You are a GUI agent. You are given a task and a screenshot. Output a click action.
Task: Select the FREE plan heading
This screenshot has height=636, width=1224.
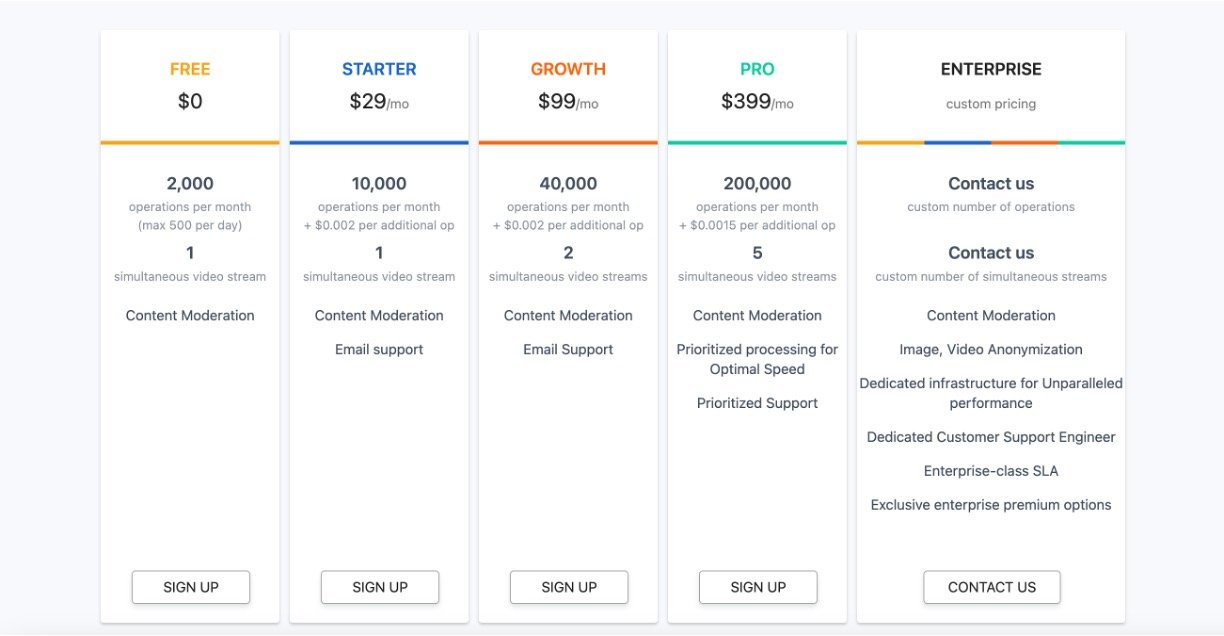tap(190, 69)
